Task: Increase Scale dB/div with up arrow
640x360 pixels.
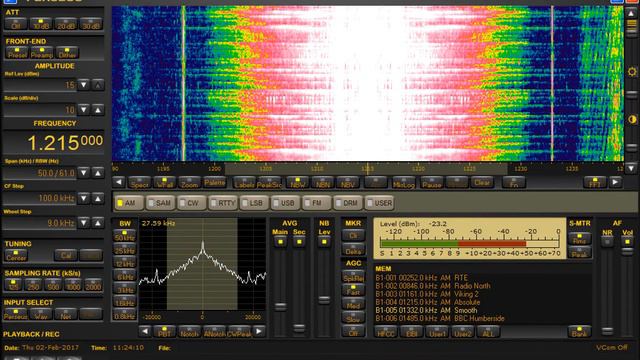Action: coord(98,109)
